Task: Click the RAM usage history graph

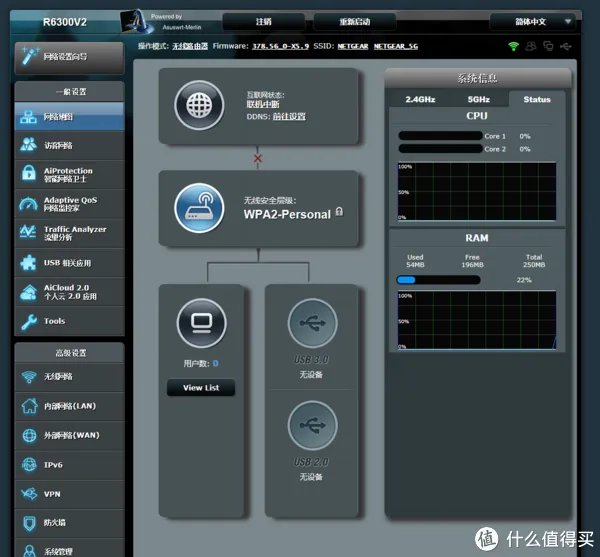Action: coord(477,320)
